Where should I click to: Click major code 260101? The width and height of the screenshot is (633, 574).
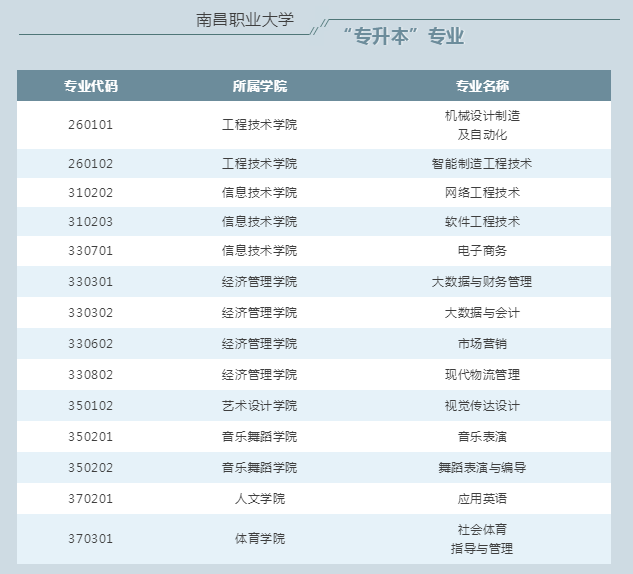[x=91, y=125]
